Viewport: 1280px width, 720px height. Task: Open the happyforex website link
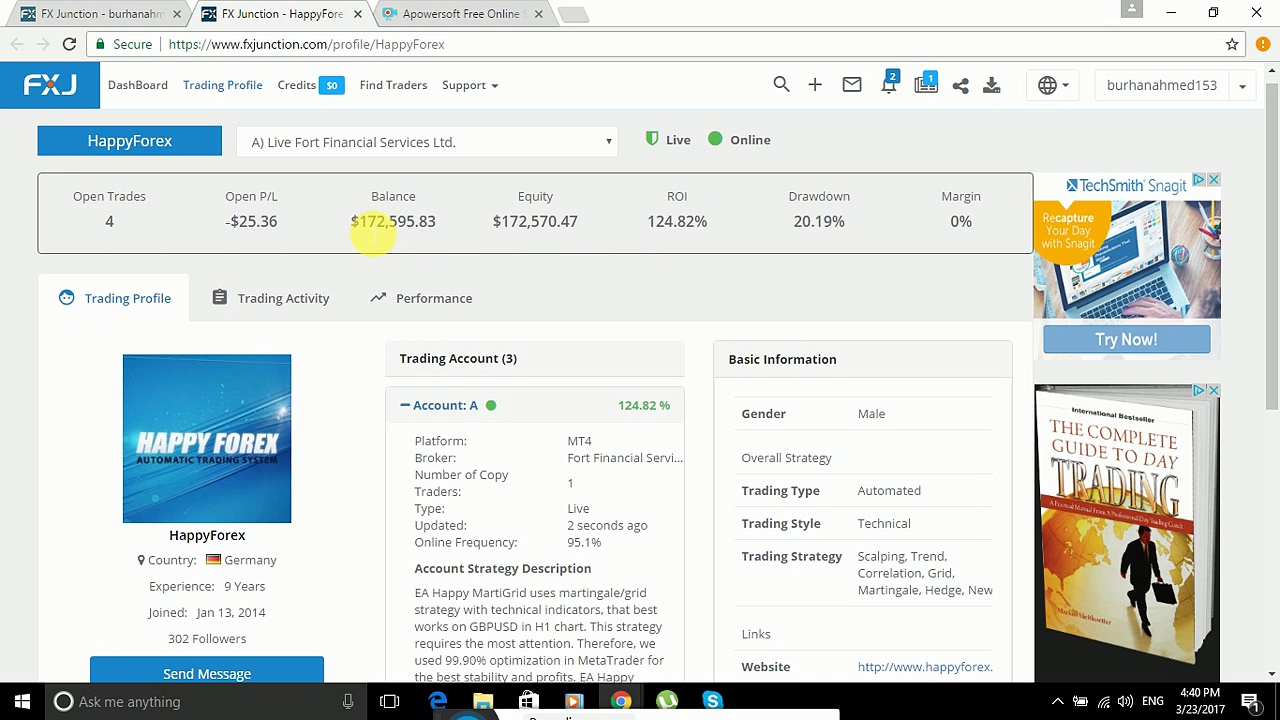click(x=925, y=667)
